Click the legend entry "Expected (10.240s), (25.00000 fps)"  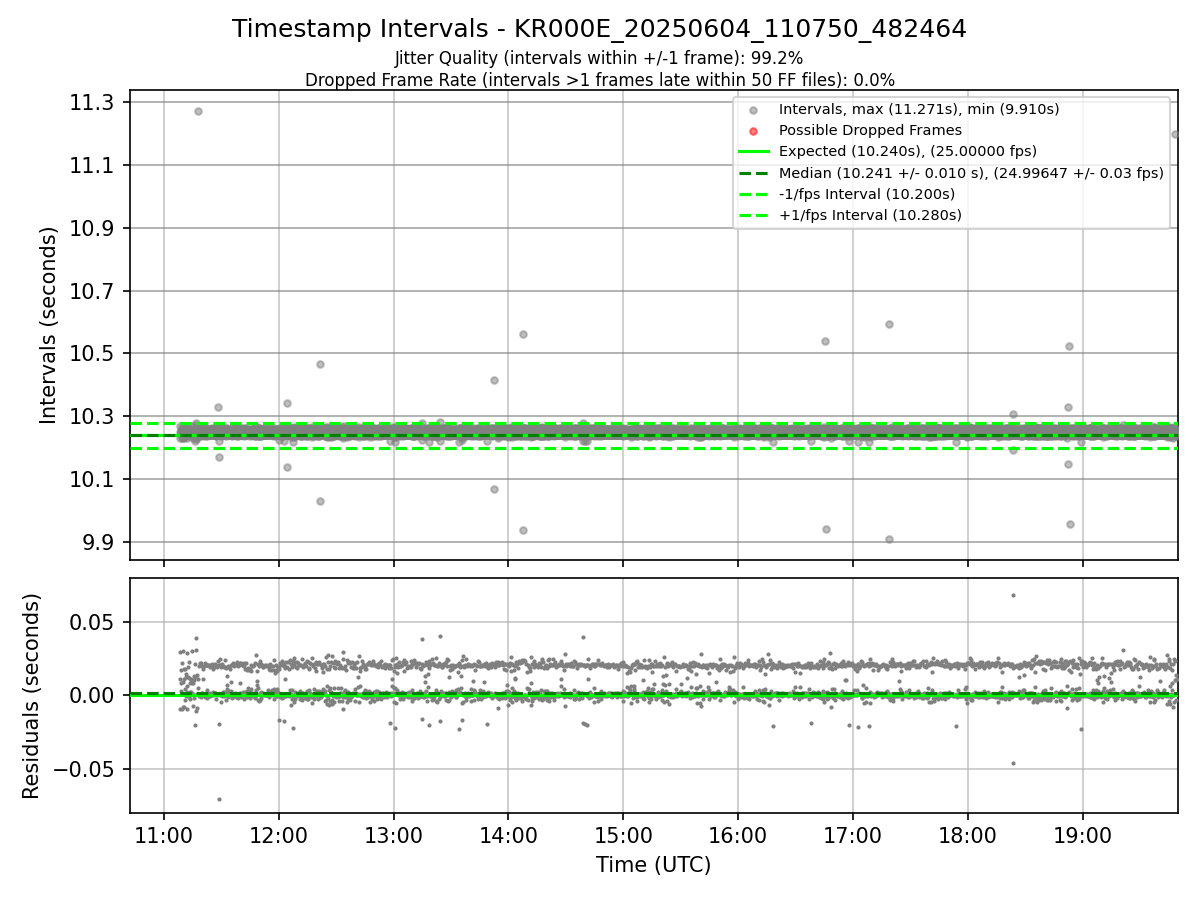[x=907, y=151]
